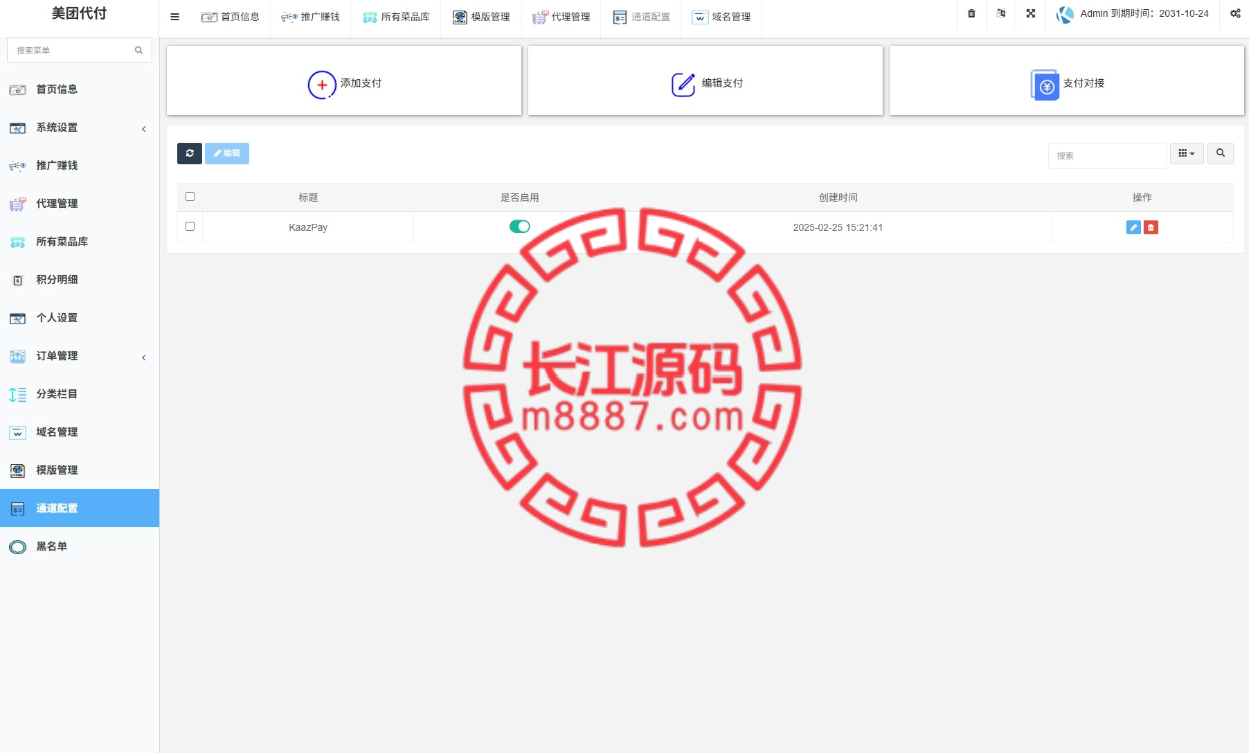This screenshot has height=753, width=1249.
Task: Click the 首页信息 sidebar icon
Action: 17,90
